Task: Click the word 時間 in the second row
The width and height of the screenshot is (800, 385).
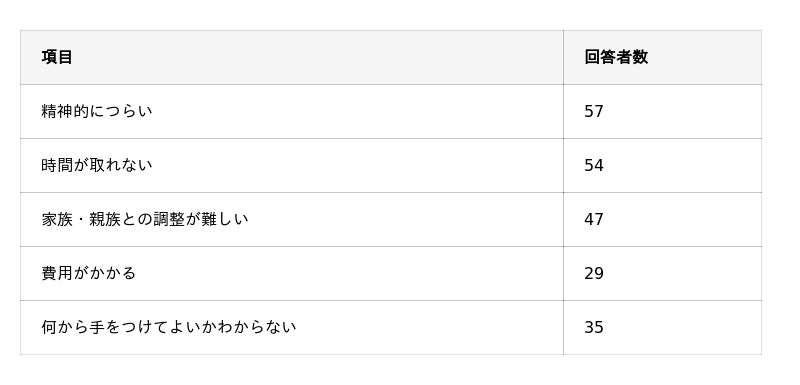Action: pyautogui.click(x=57, y=165)
